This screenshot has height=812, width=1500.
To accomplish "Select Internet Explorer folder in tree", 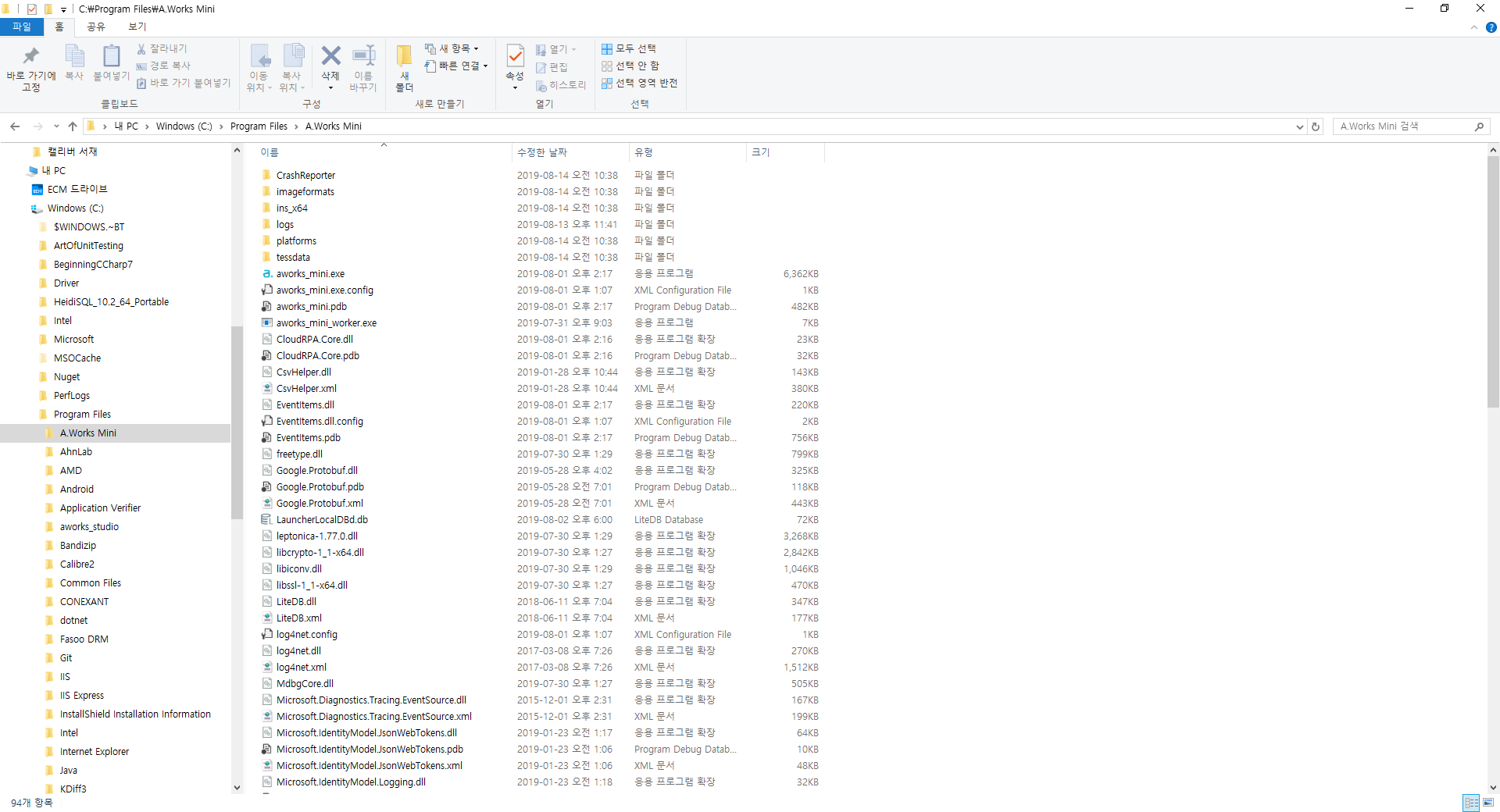I will coord(95,751).
